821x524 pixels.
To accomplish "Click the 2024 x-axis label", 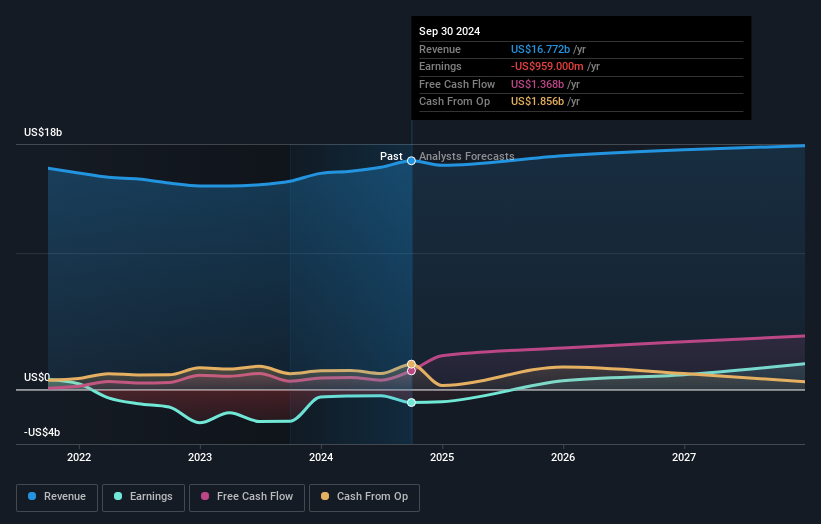I will click(321, 458).
